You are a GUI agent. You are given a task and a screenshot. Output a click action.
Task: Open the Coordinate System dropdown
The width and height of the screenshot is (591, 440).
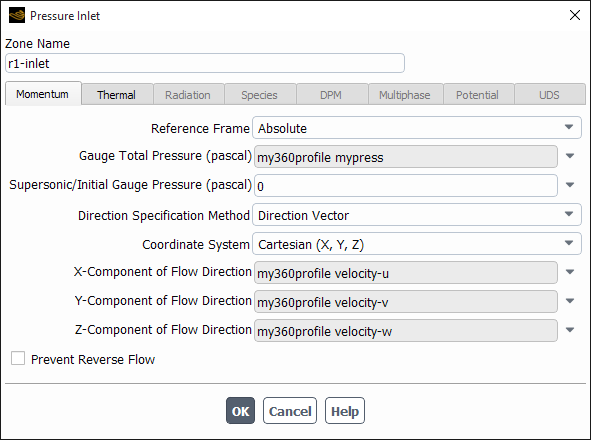tap(417, 244)
